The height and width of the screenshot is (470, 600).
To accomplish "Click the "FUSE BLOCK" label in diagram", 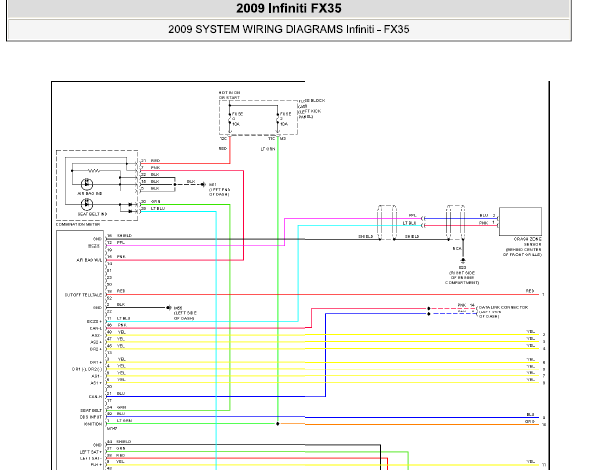I will pos(312,101).
